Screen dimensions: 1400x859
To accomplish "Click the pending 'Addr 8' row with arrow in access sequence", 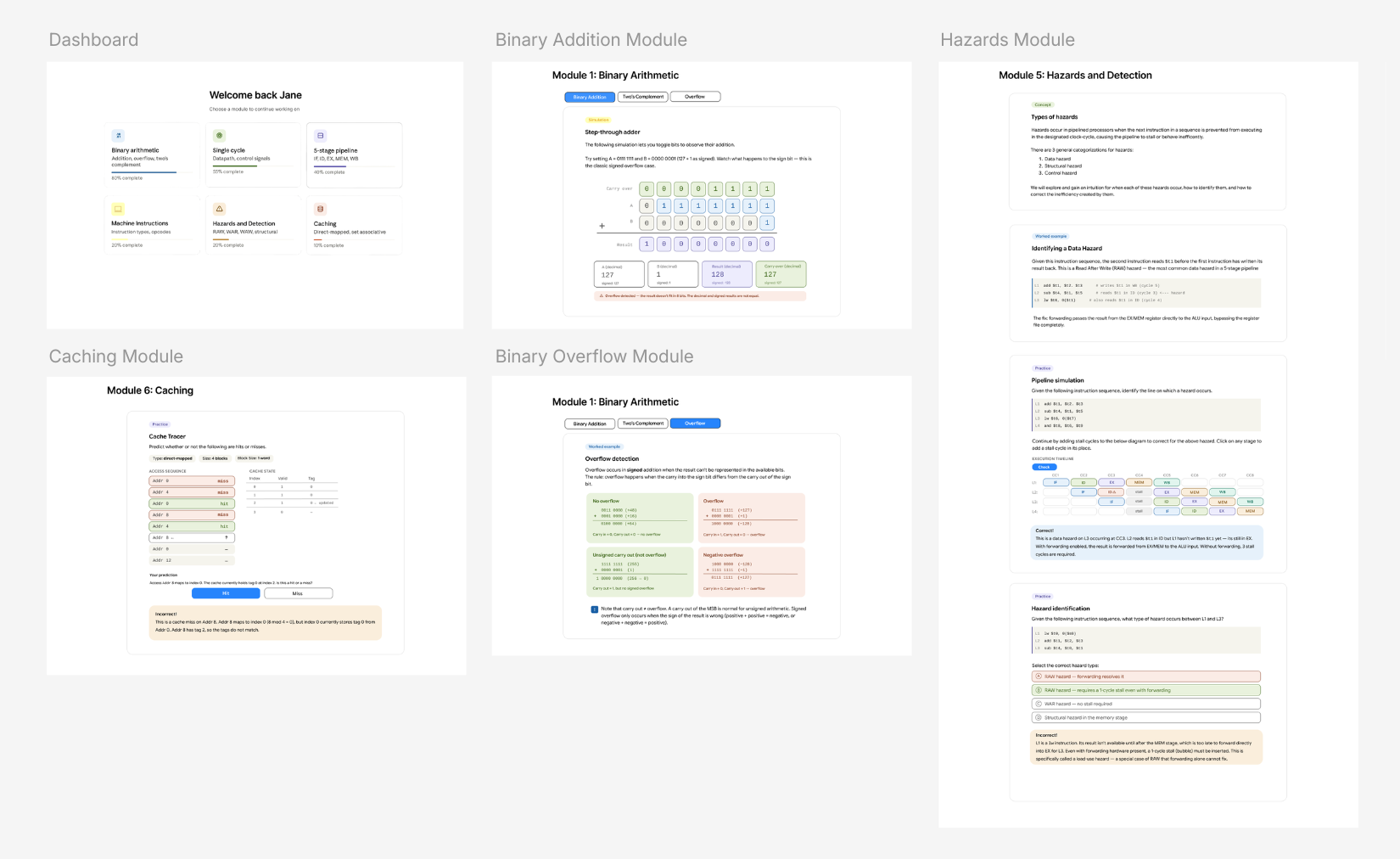I will tap(192, 537).
